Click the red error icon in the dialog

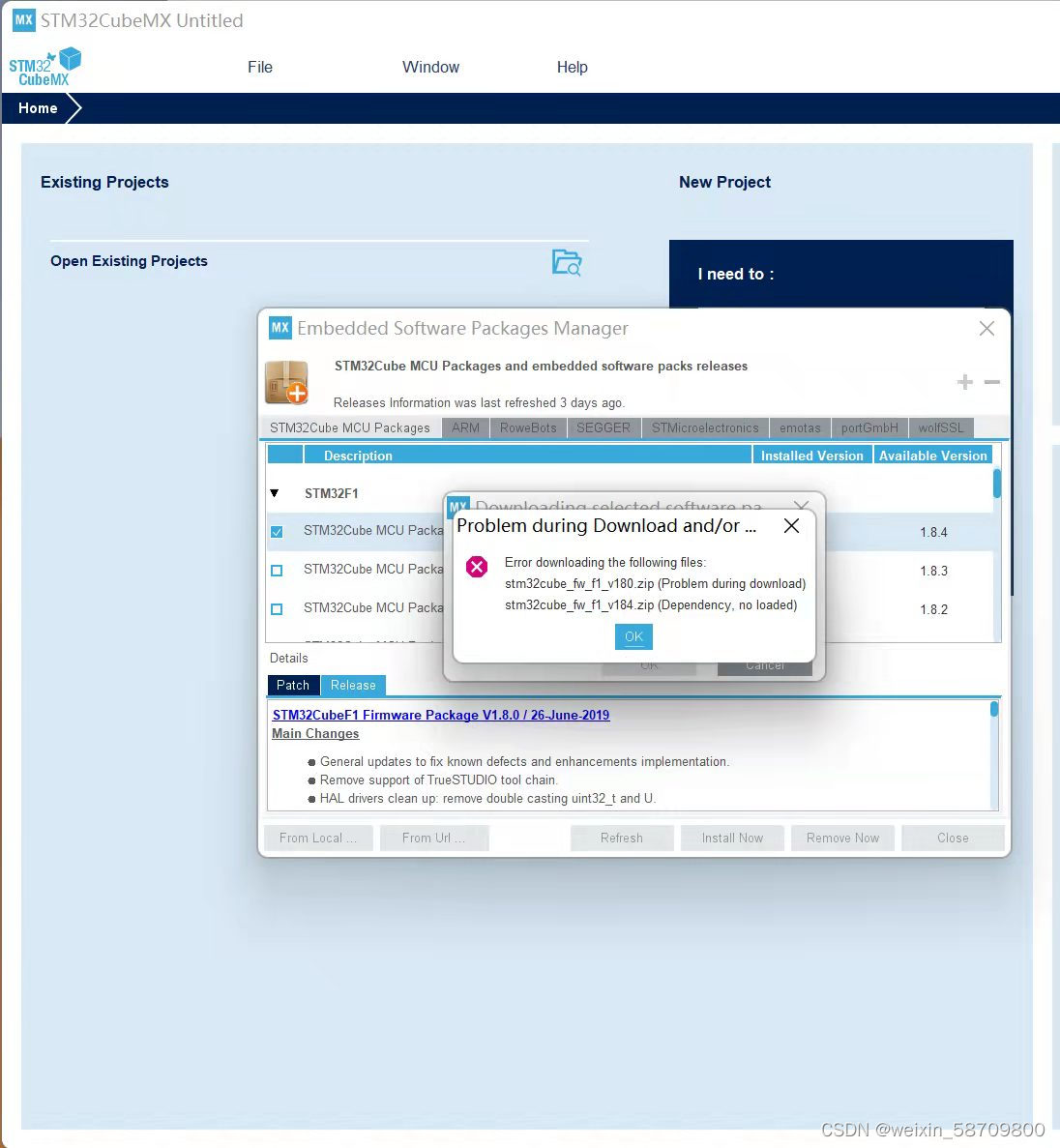coord(477,566)
